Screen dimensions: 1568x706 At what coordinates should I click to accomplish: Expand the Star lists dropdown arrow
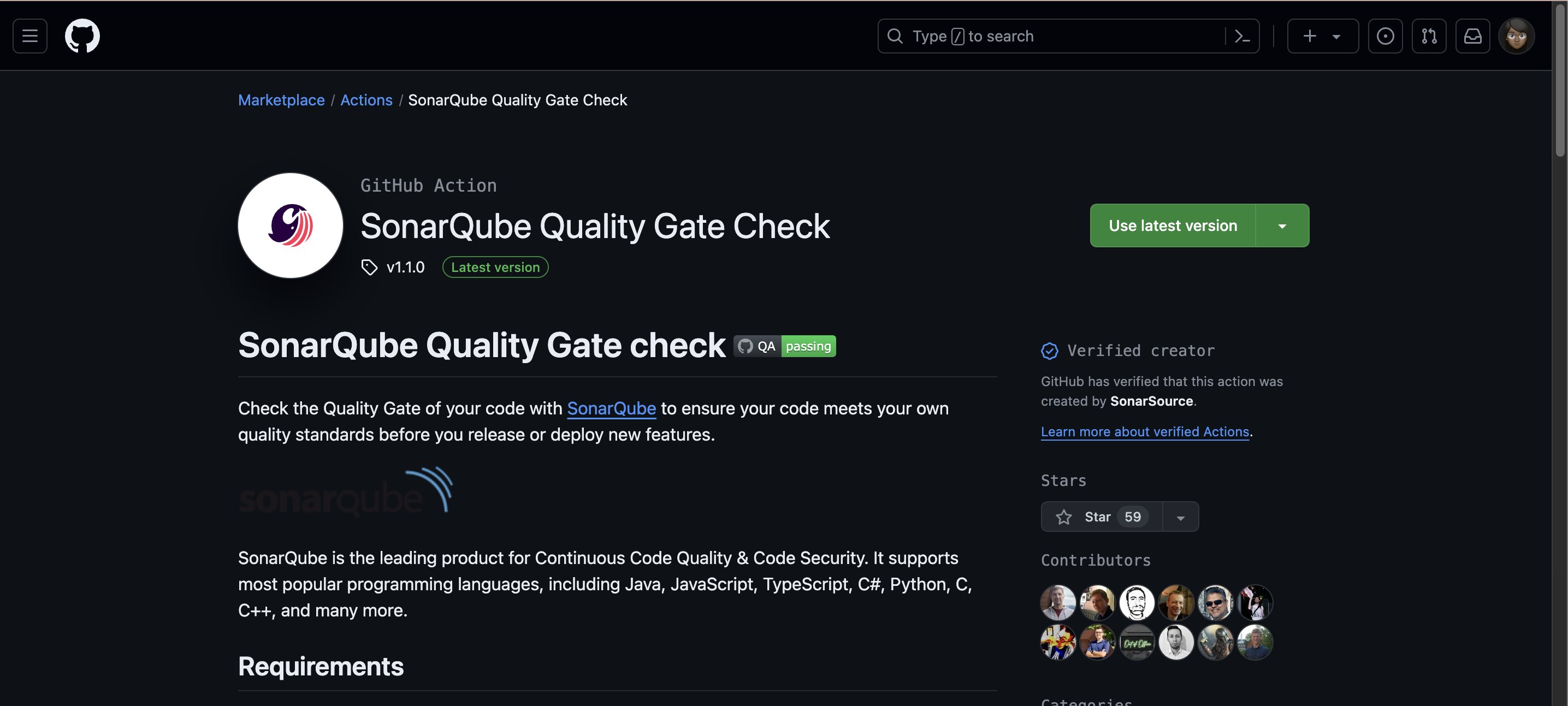tap(1180, 517)
